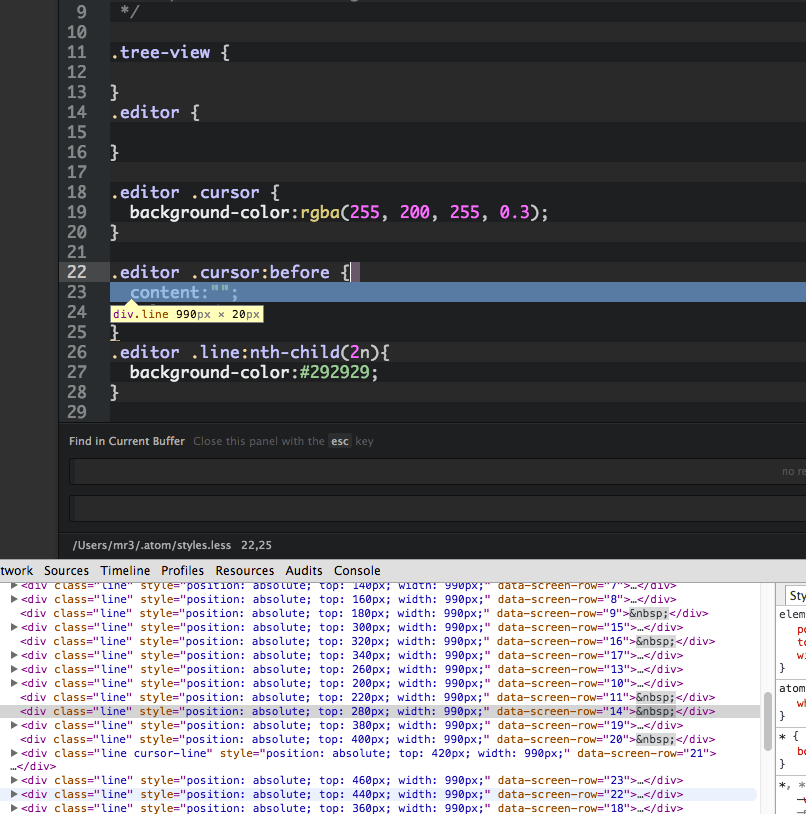Open the Audits tab
This screenshot has width=806, height=814.
[x=304, y=571]
